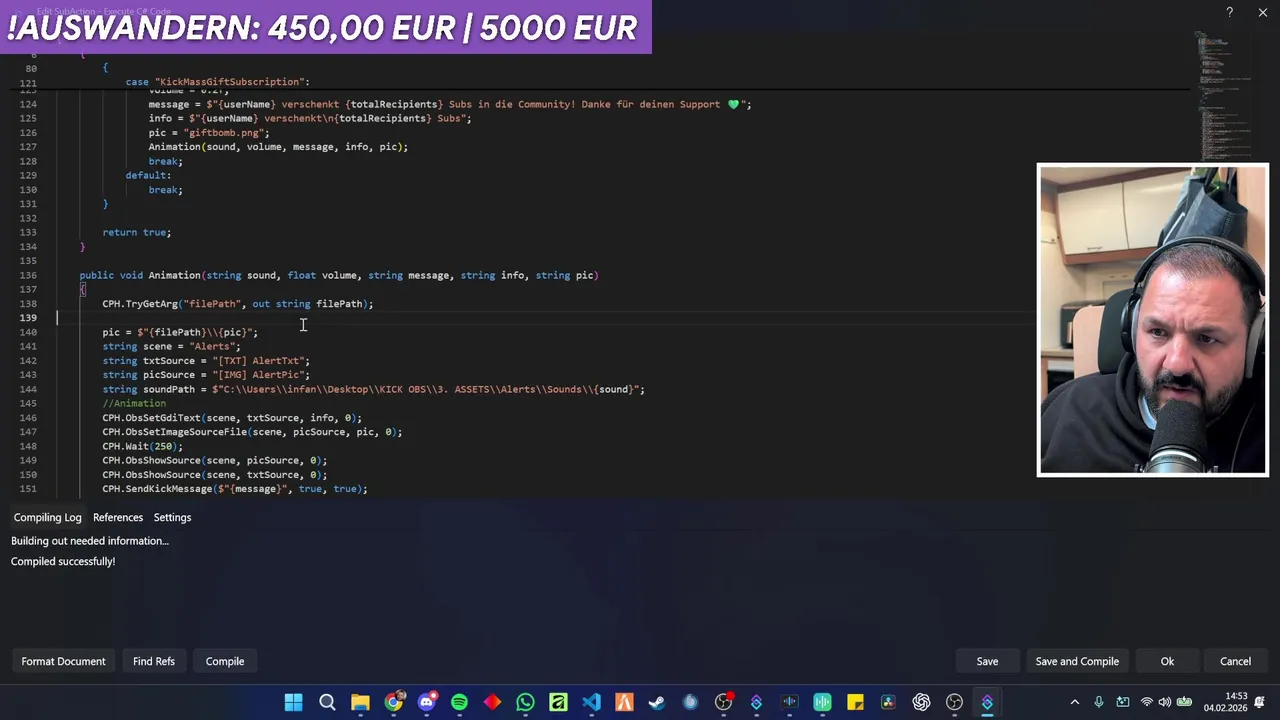The width and height of the screenshot is (1280, 720).
Task: Select the highlighted Streamer.bot taskbar icon
Action: click(x=987, y=702)
